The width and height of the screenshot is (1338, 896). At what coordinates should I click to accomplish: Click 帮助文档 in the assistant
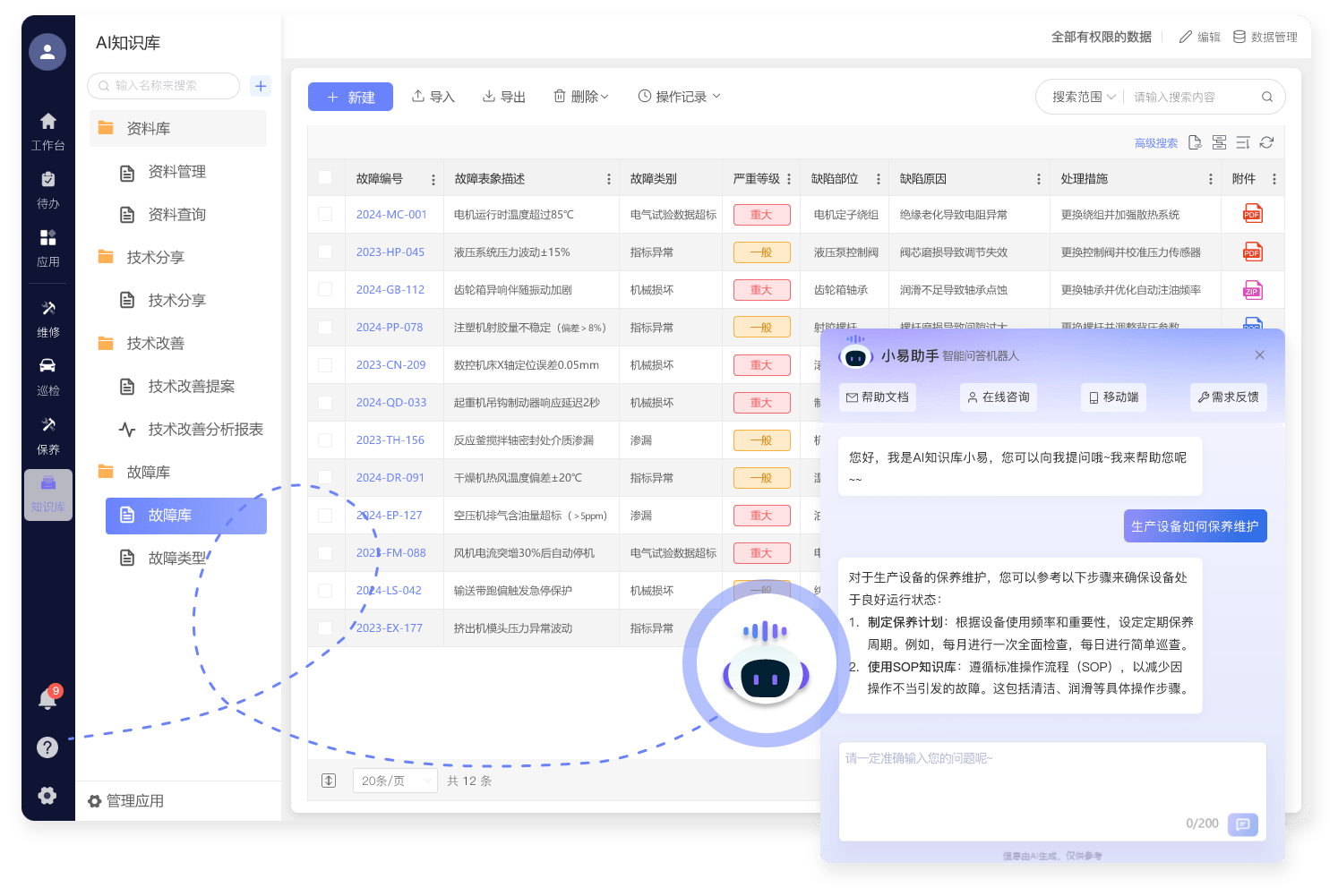tap(878, 397)
